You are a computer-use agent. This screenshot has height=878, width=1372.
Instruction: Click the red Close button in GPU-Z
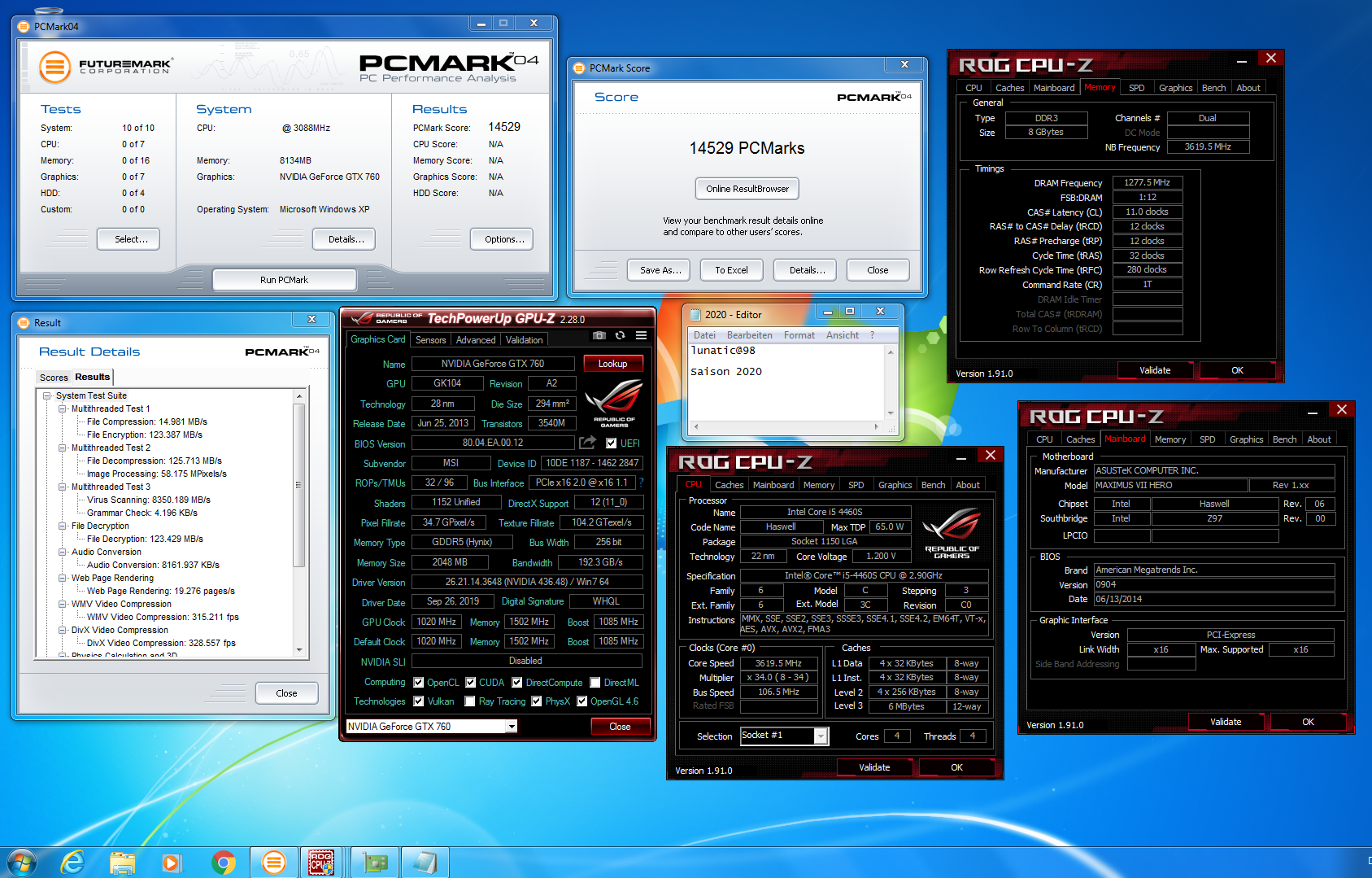point(620,727)
